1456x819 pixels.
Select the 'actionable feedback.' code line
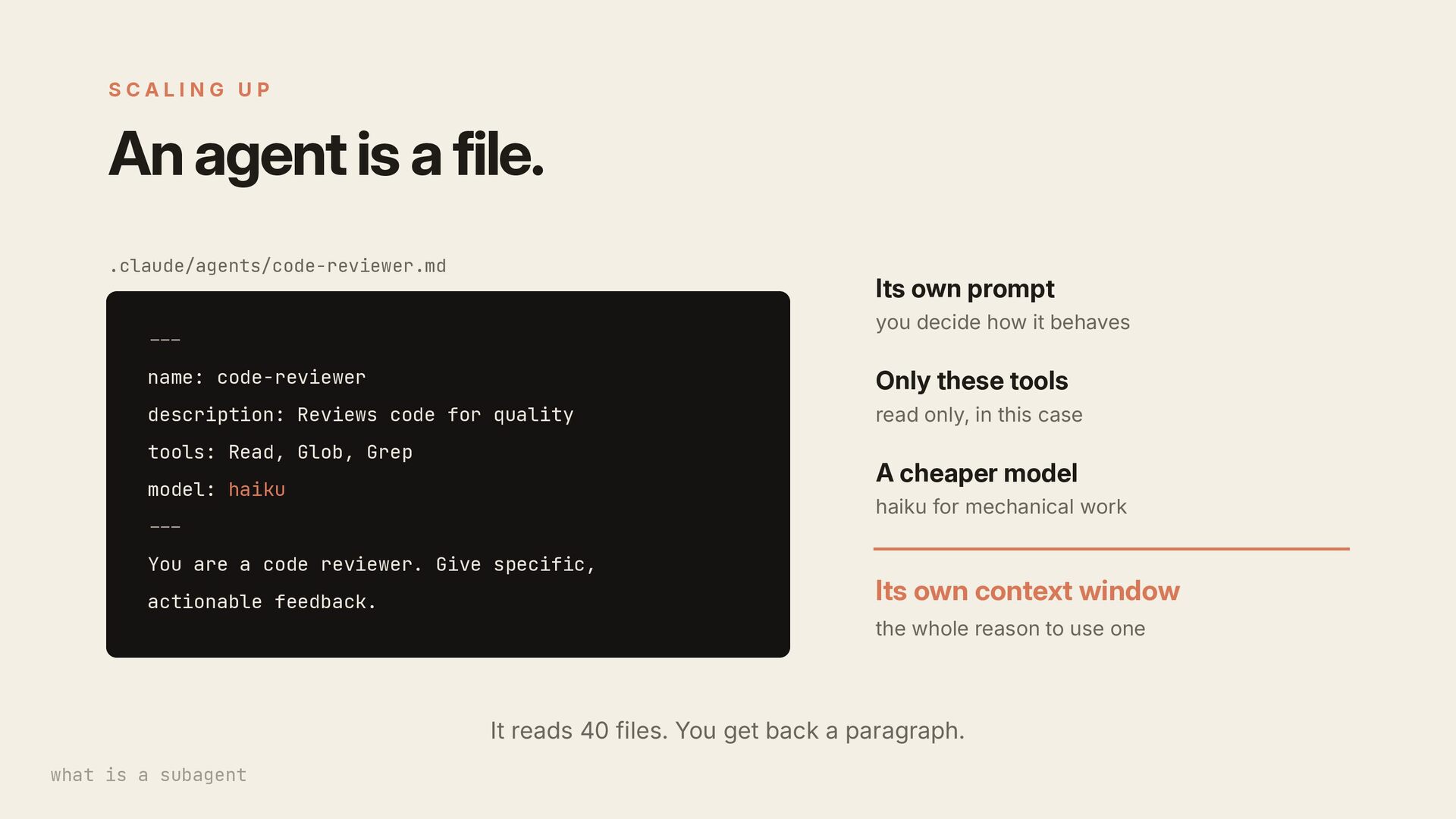point(262,601)
